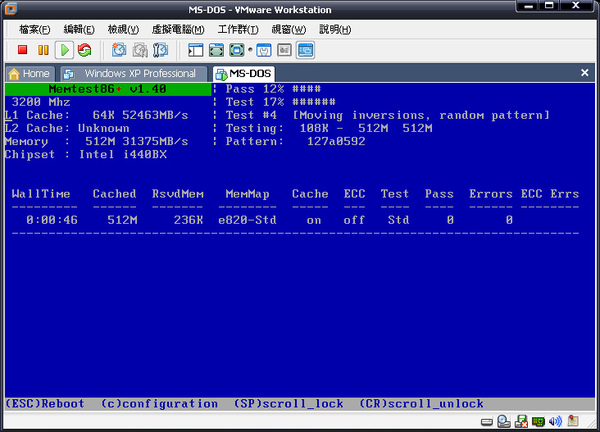
Task: Open the 工作群(T) menu
Action: click(x=238, y=29)
